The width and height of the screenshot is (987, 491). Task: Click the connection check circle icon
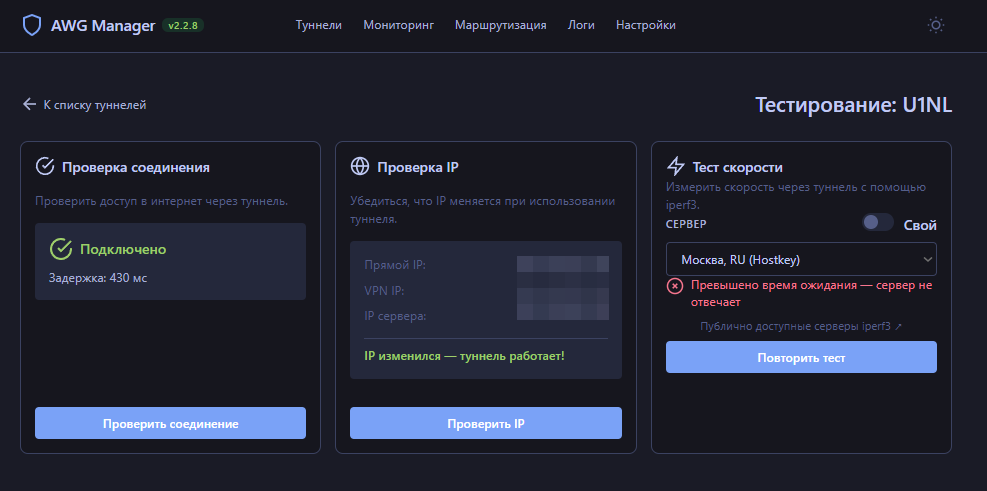tap(45, 167)
